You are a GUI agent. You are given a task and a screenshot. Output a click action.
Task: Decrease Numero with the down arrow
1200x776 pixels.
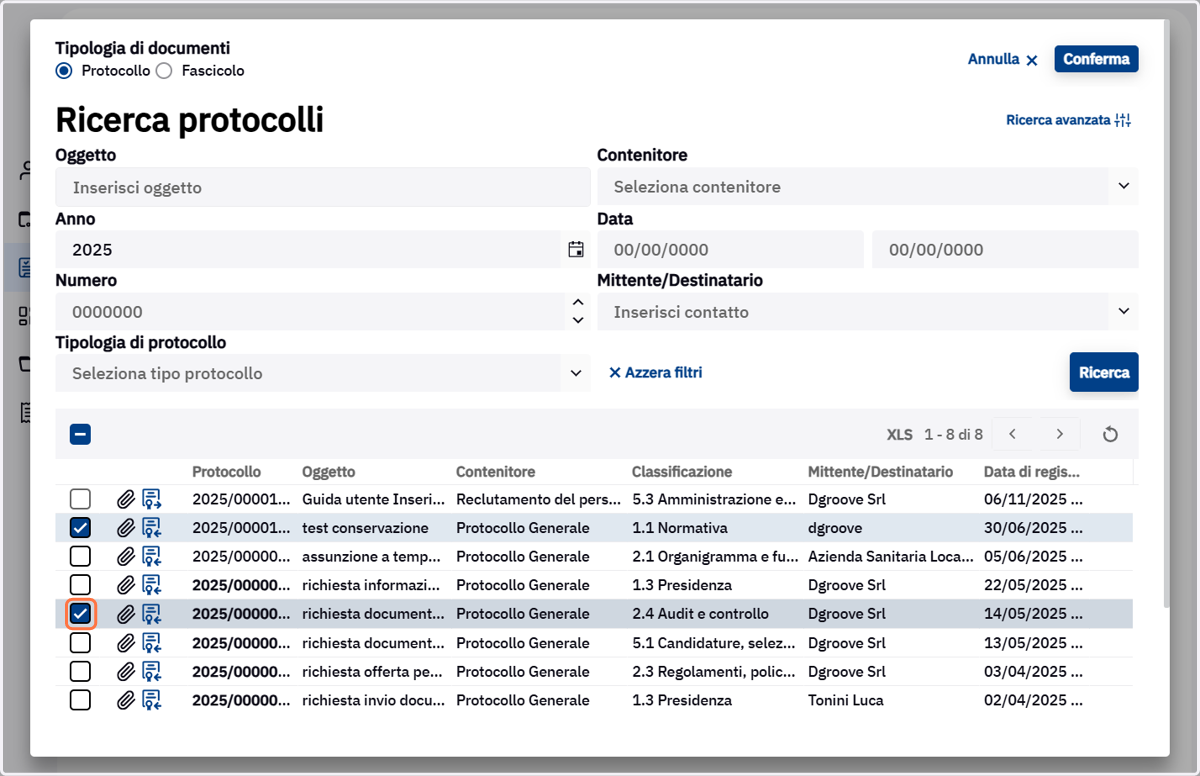tap(577, 321)
